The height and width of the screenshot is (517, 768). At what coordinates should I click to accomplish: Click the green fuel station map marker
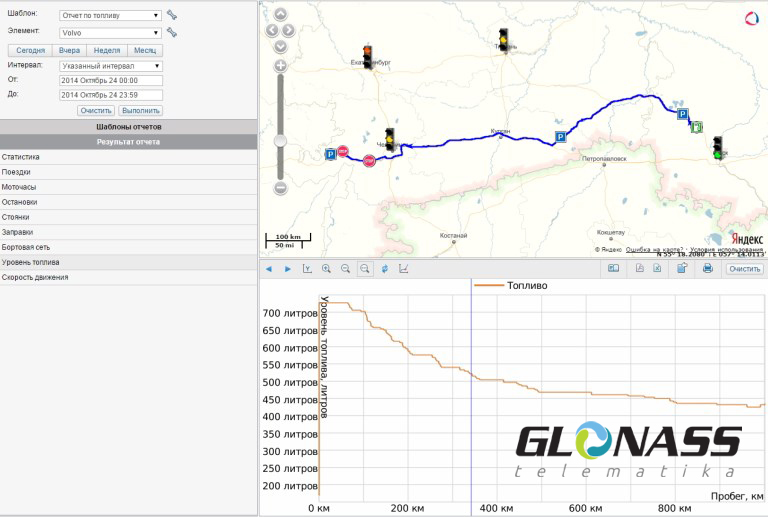(696, 128)
